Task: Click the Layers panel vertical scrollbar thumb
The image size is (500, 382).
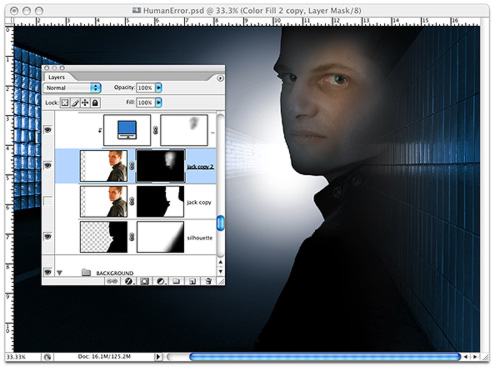Action: coord(220,223)
